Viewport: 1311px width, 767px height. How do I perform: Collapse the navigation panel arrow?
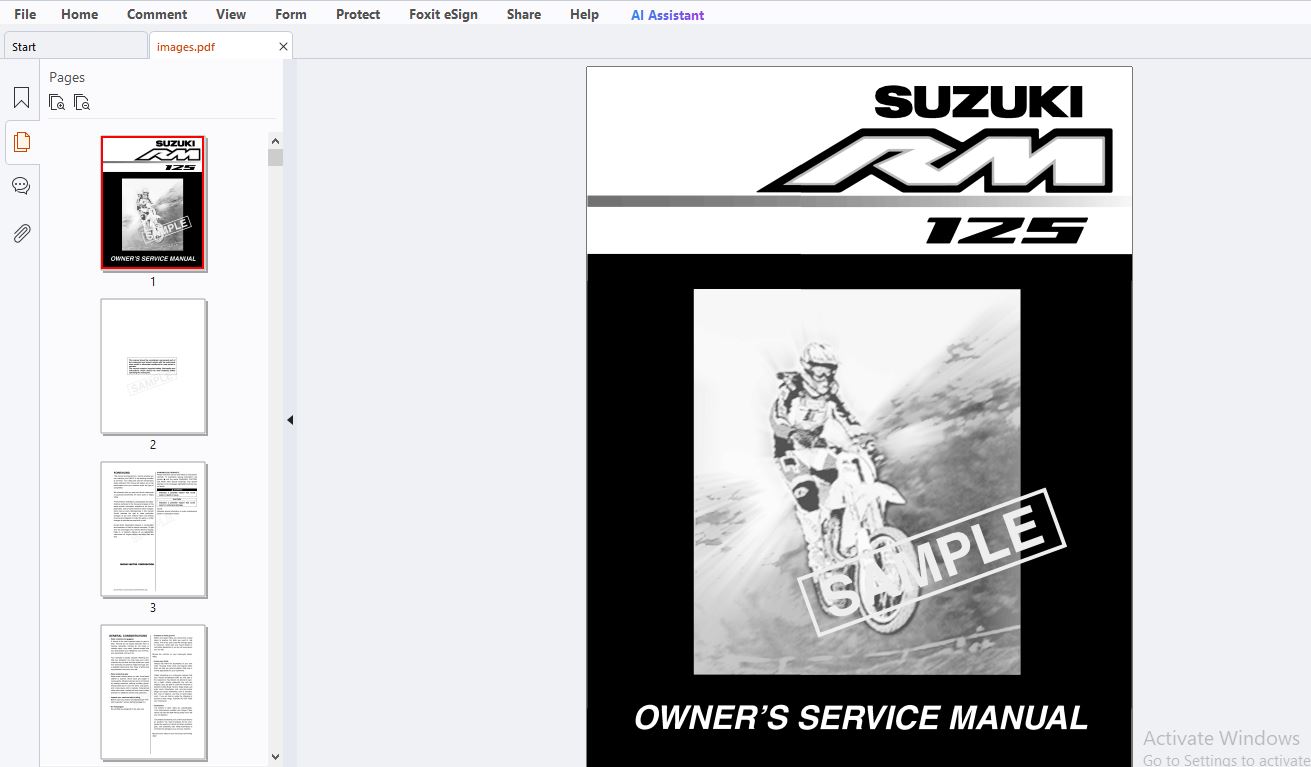tap(290, 420)
